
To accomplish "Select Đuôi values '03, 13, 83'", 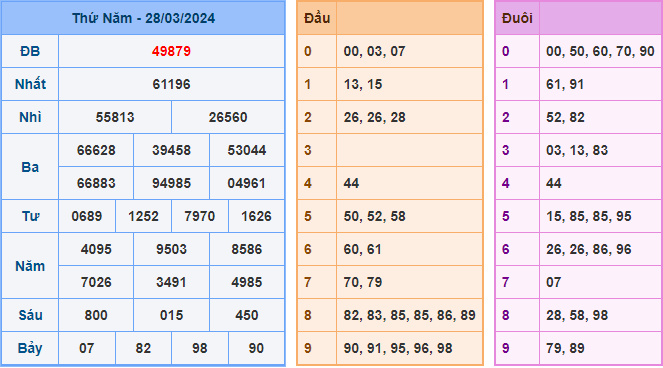I will pos(577,150).
